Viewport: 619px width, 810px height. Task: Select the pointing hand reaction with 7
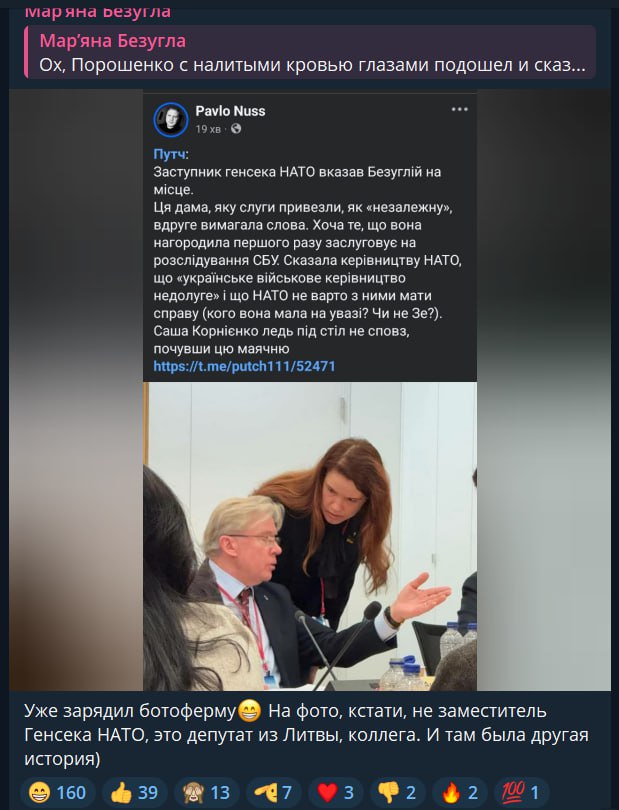point(273,792)
